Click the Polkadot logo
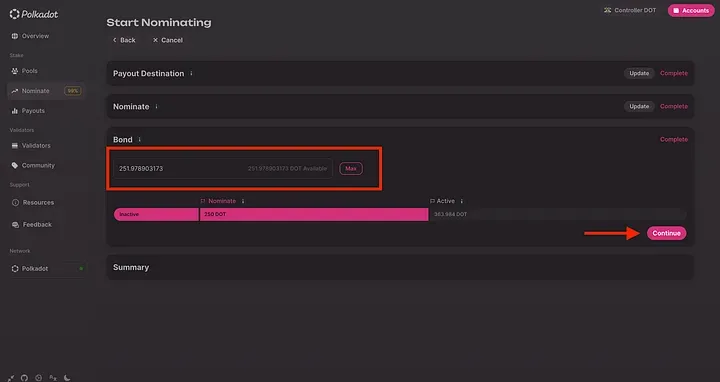The width and height of the screenshot is (720, 382). [34, 14]
